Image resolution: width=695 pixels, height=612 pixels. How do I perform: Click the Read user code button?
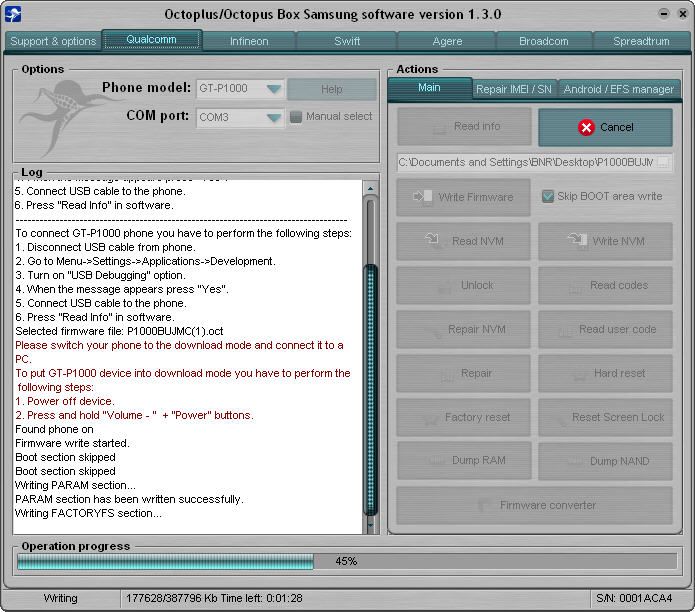[x=605, y=329]
